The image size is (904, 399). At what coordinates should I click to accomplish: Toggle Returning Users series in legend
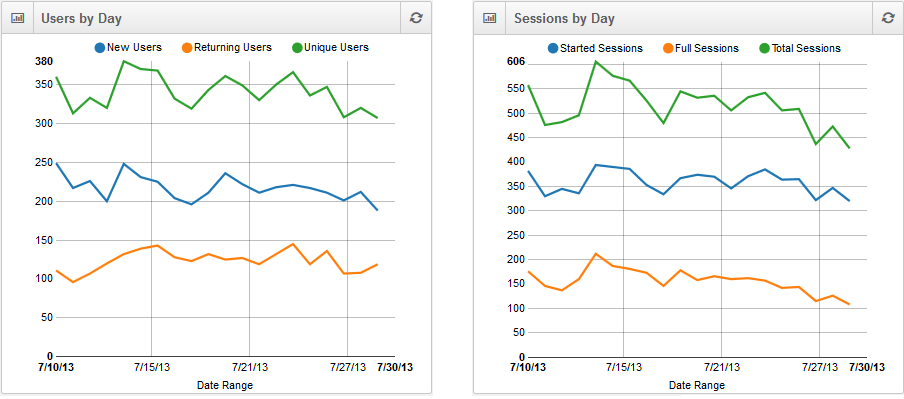pyautogui.click(x=227, y=48)
